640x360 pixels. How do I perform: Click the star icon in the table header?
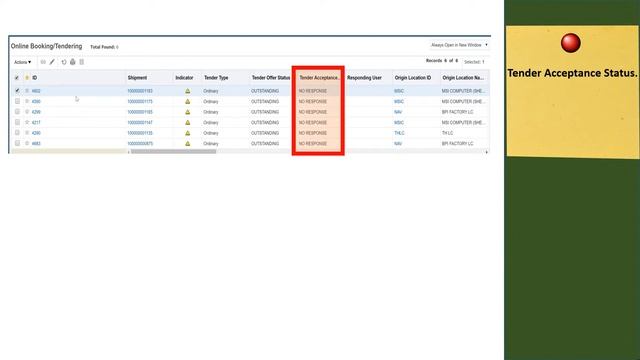tap(27, 78)
